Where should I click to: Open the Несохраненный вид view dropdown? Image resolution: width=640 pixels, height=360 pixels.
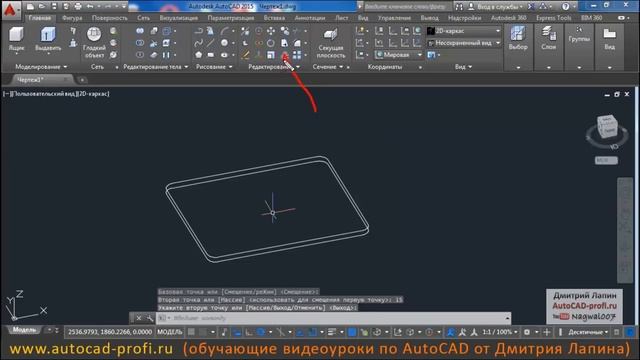[x=464, y=43]
